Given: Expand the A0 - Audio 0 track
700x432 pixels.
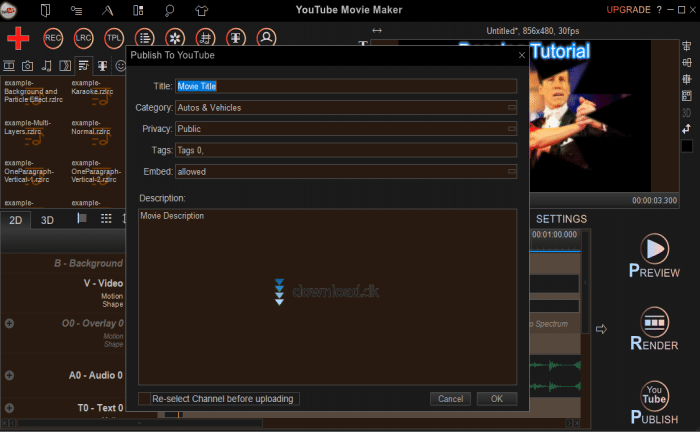Looking at the screenshot, I should click(9, 375).
